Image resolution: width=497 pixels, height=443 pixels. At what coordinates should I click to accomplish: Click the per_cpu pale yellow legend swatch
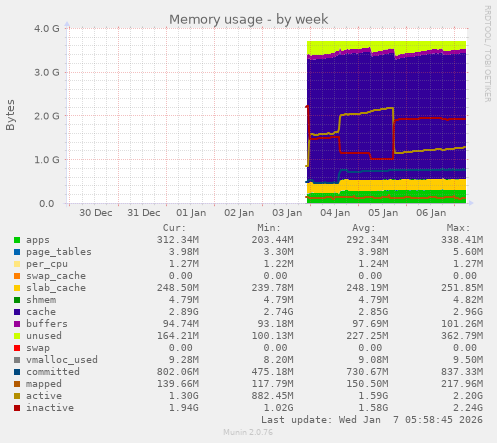[x=17, y=264]
